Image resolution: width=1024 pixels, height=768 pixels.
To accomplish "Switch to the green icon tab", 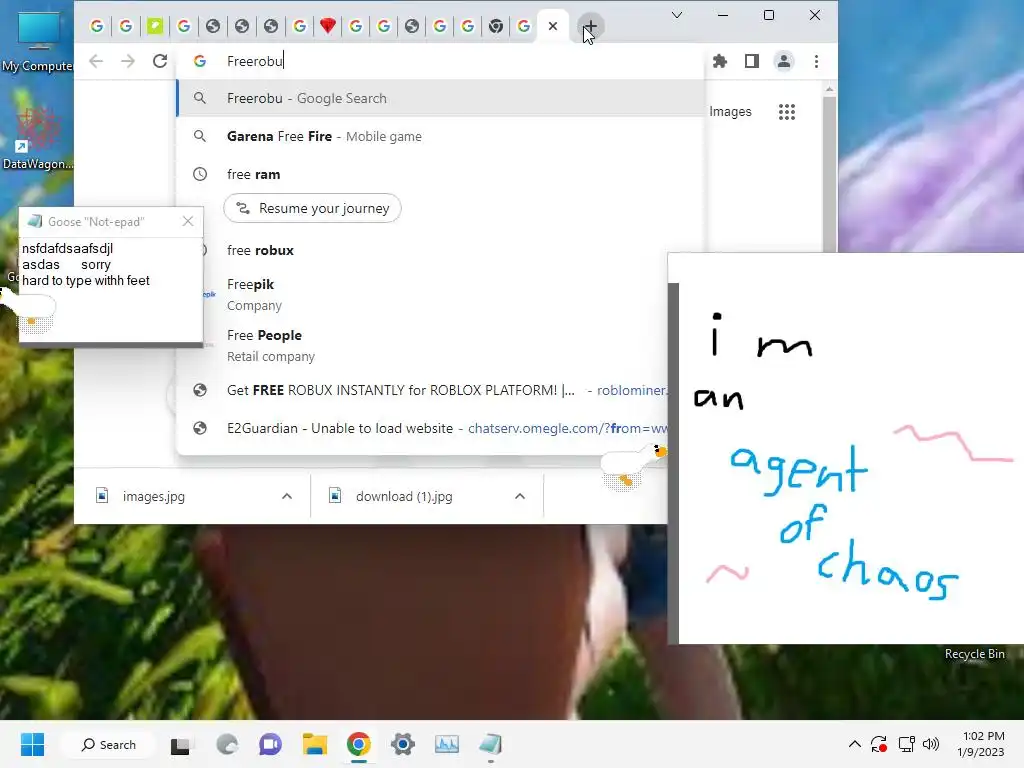I will click(155, 26).
